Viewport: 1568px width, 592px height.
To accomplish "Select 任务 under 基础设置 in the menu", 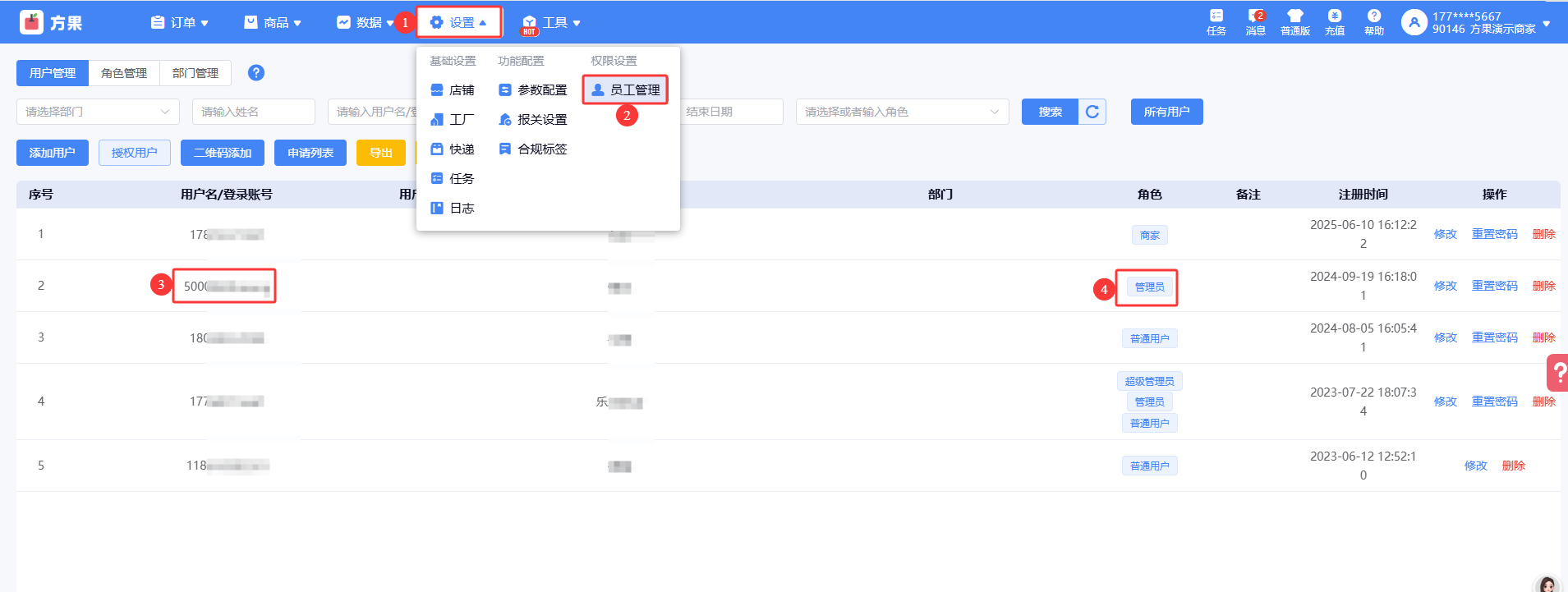I will point(453,179).
